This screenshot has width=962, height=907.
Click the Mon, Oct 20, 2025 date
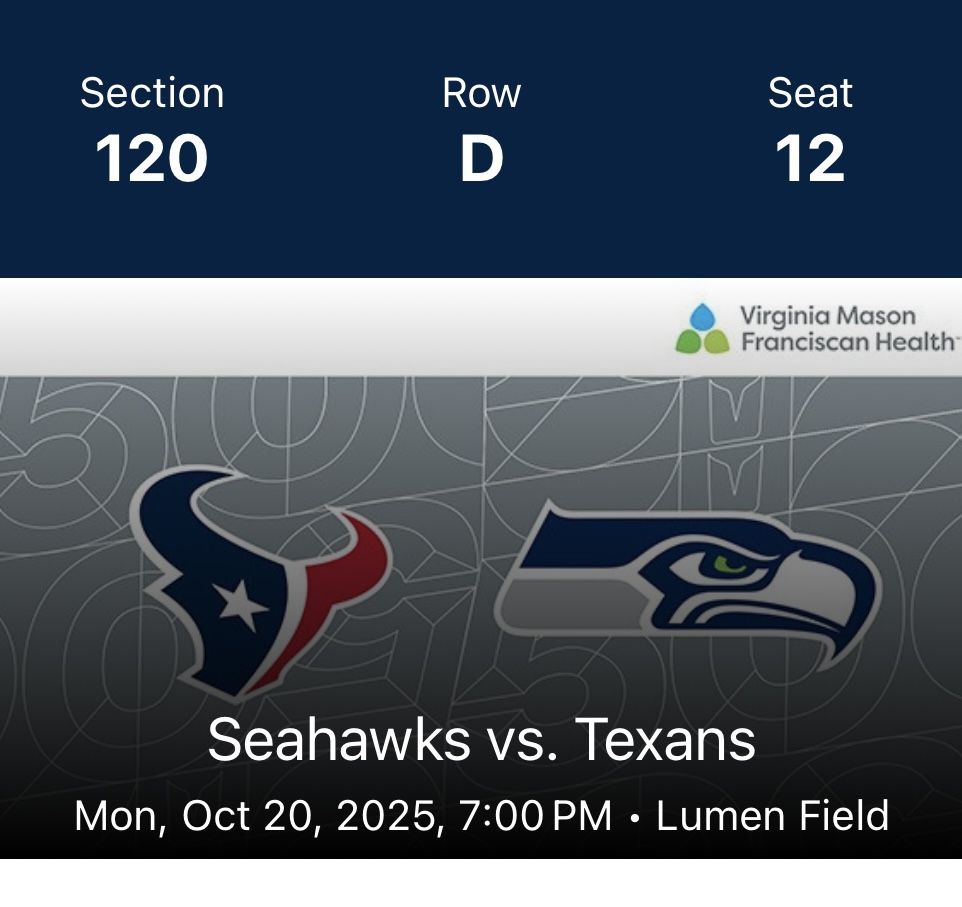pyautogui.click(x=258, y=816)
